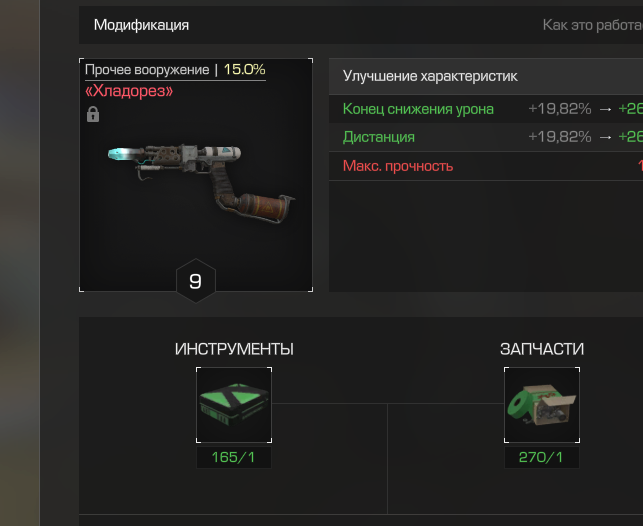This screenshot has width=643, height=526.
Task: Click the «Хладорез» weapon image
Action: (201, 184)
